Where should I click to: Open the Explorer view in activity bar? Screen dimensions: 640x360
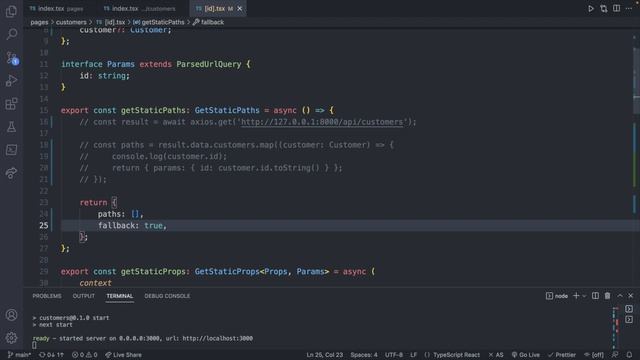(x=11, y=11)
